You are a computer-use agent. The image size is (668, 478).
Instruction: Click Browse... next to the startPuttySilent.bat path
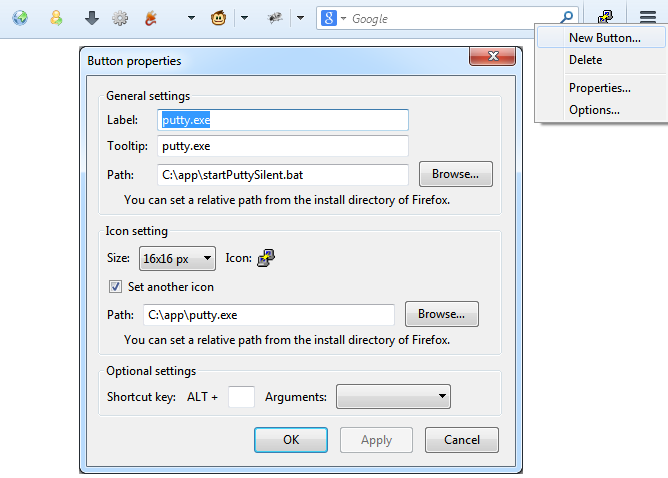pos(456,174)
